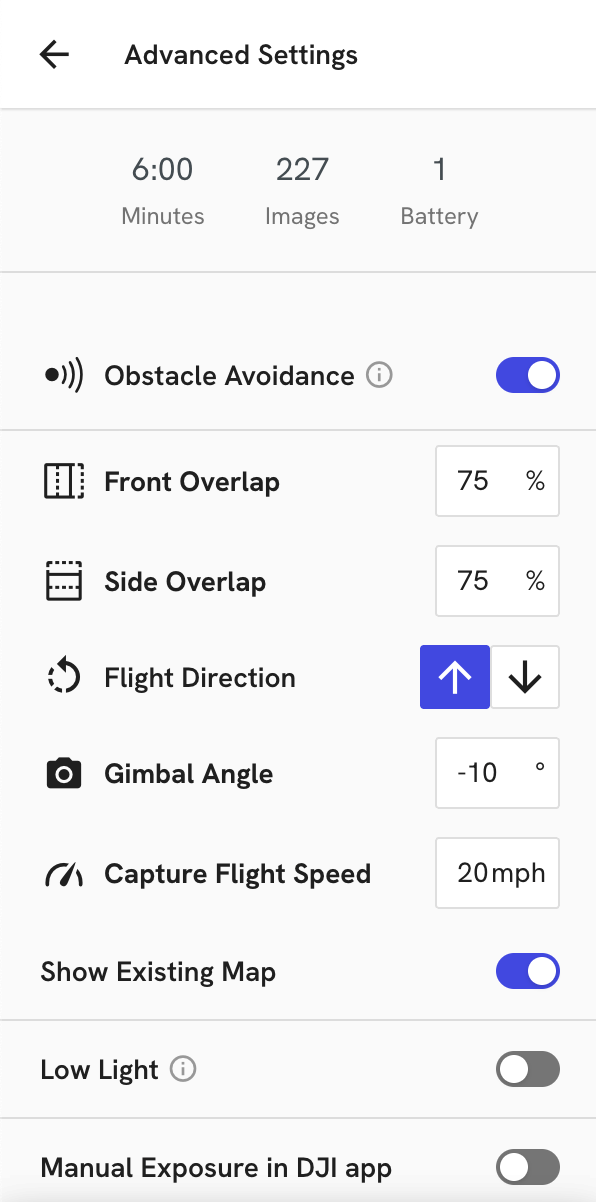The height and width of the screenshot is (1202, 596).
Task: Open the Low Light info icon
Action: click(x=183, y=1070)
